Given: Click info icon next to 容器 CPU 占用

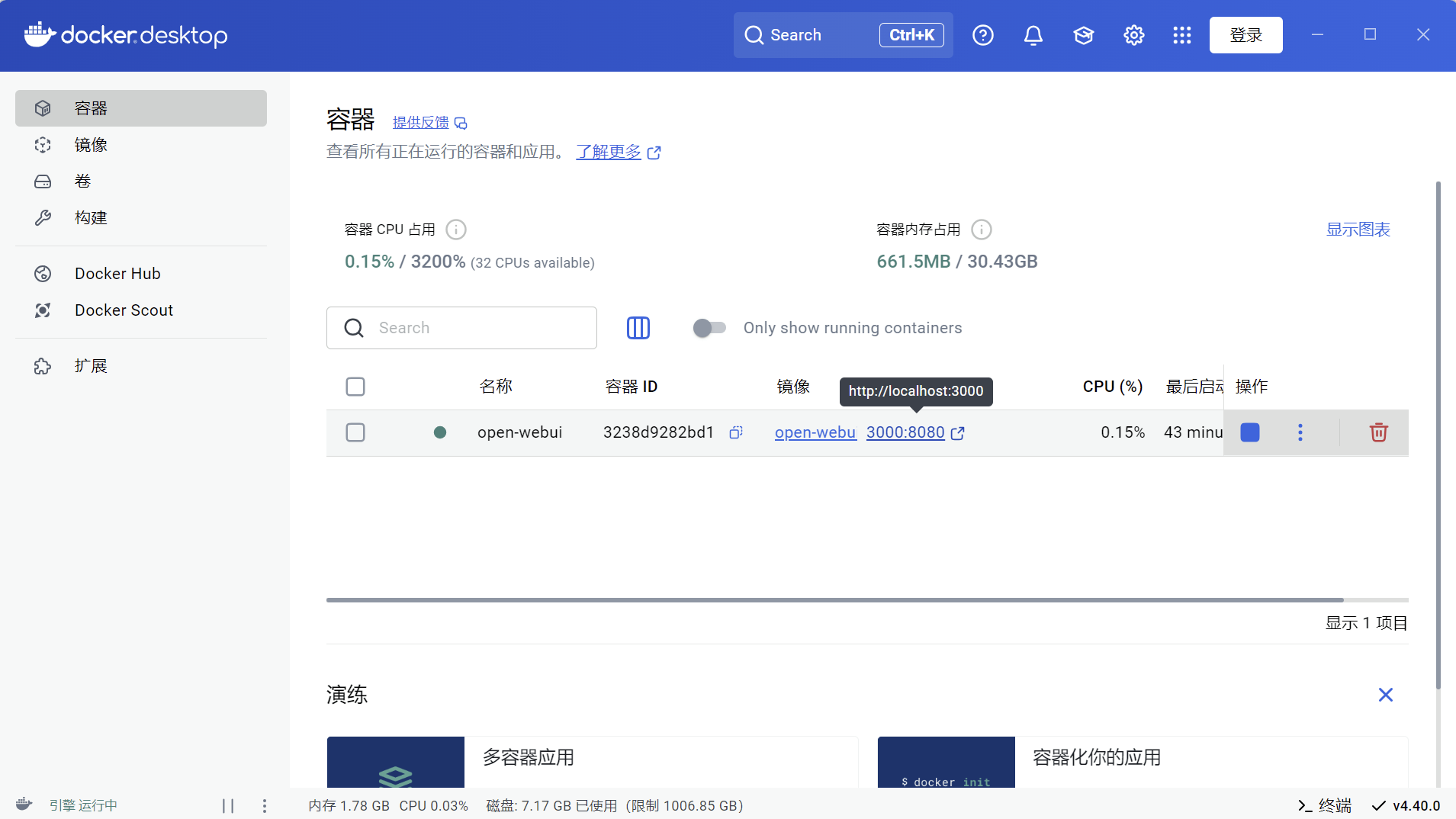Looking at the screenshot, I should pyautogui.click(x=455, y=230).
